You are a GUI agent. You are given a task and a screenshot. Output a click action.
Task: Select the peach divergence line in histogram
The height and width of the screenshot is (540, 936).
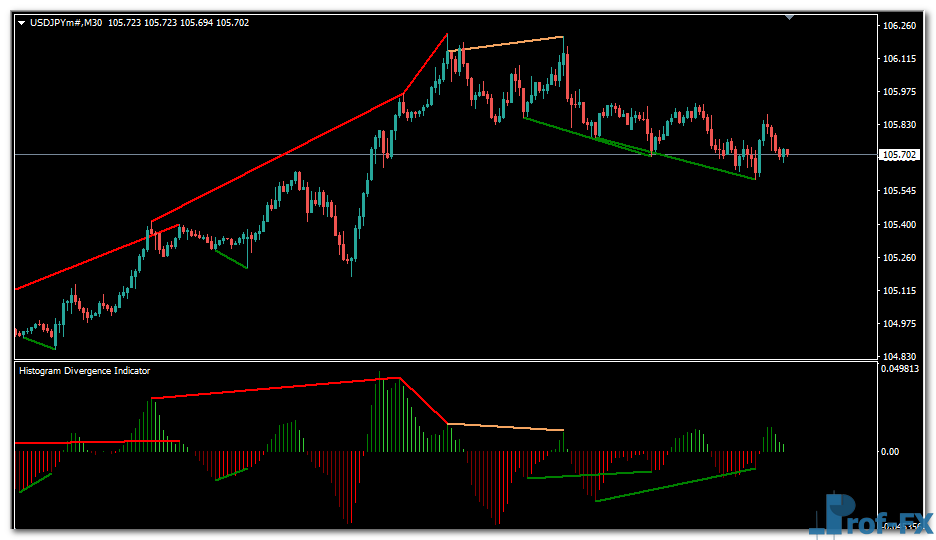tap(505, 427)
